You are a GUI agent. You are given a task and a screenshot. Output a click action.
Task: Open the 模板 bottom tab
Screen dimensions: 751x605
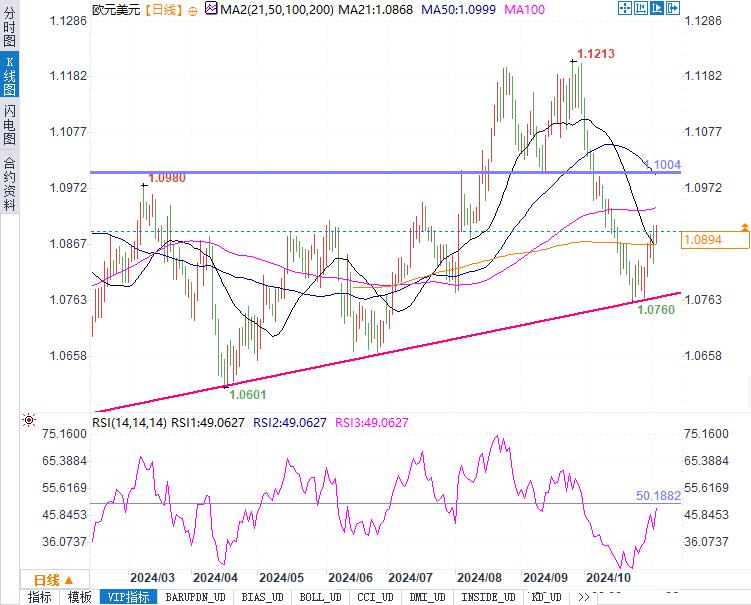point(80,597)
